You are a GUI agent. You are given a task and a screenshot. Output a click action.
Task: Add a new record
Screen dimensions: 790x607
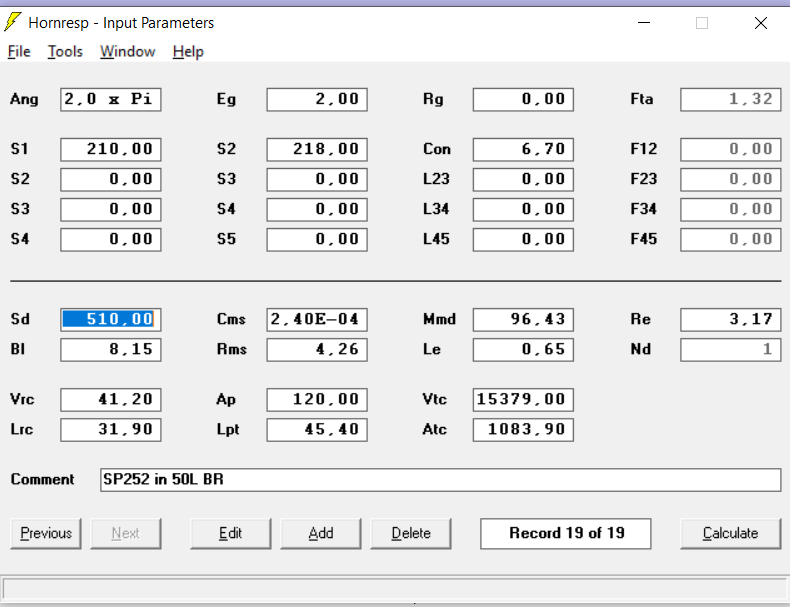pos(320,533)
